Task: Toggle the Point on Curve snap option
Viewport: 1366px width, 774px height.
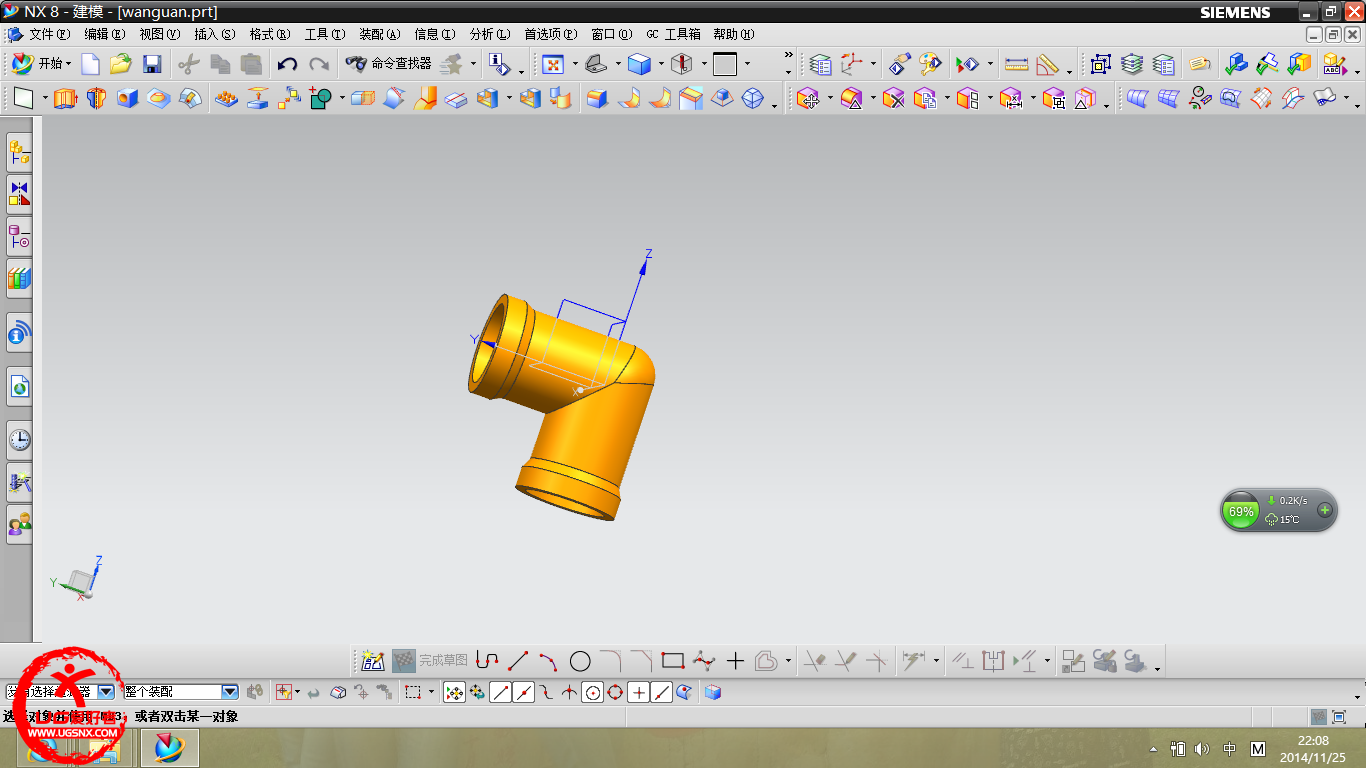Action: [662, 692]
